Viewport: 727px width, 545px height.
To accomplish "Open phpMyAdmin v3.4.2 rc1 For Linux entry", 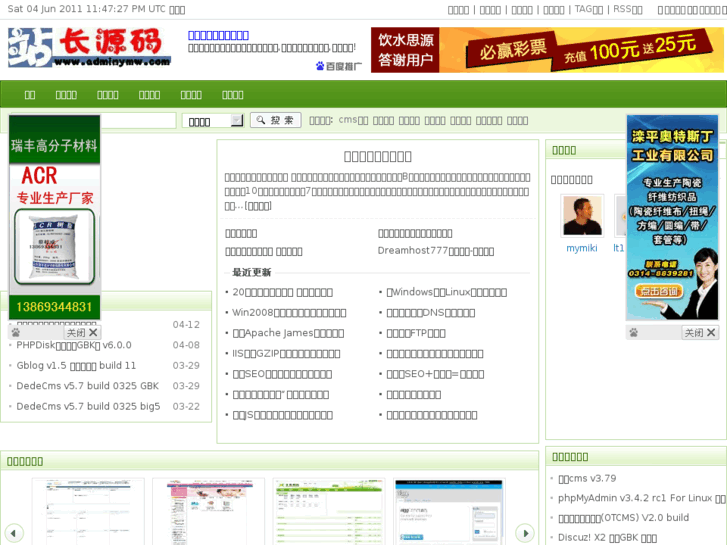I will [x=642, y=498].
